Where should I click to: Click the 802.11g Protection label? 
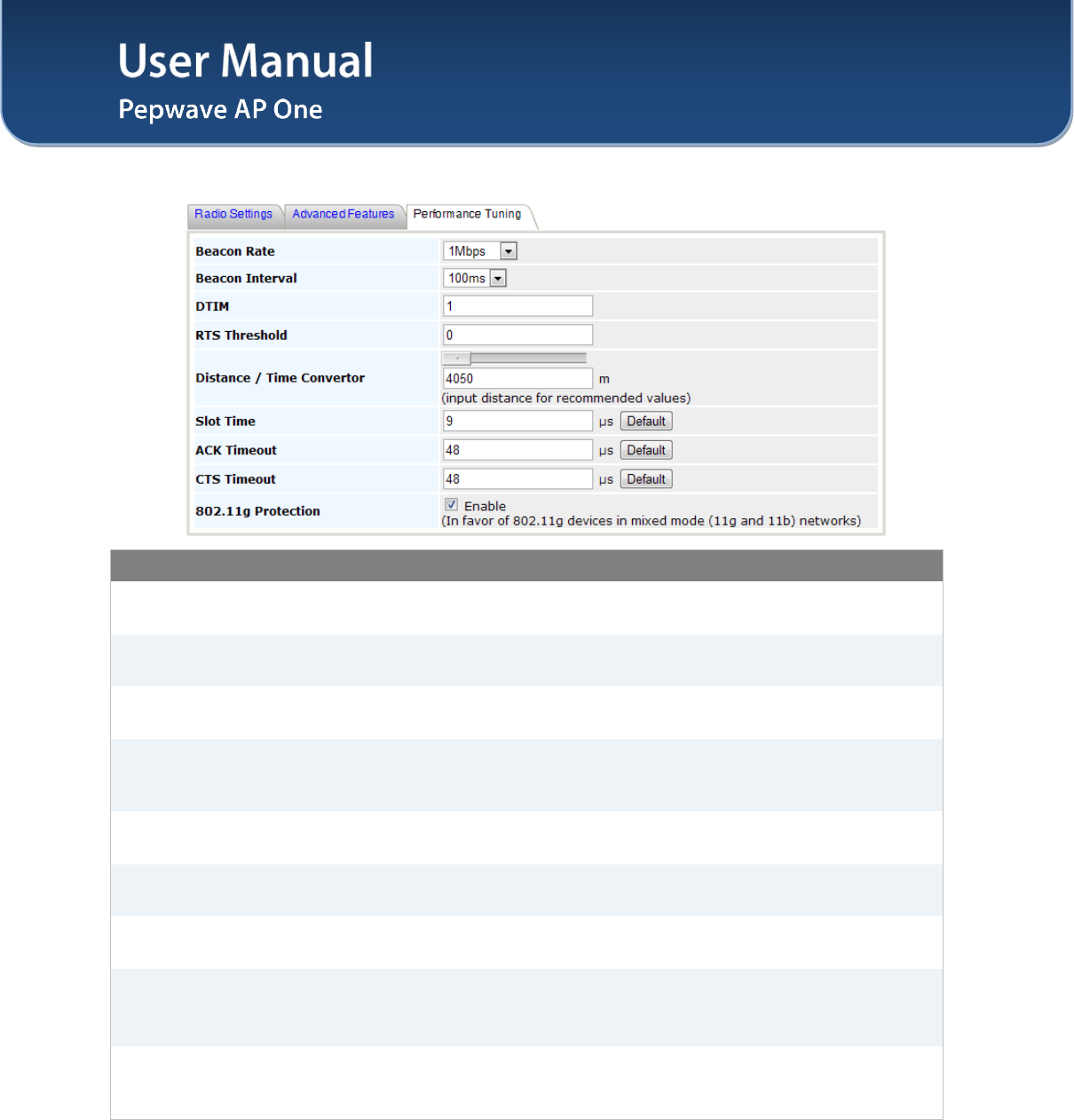click(257, 511)
